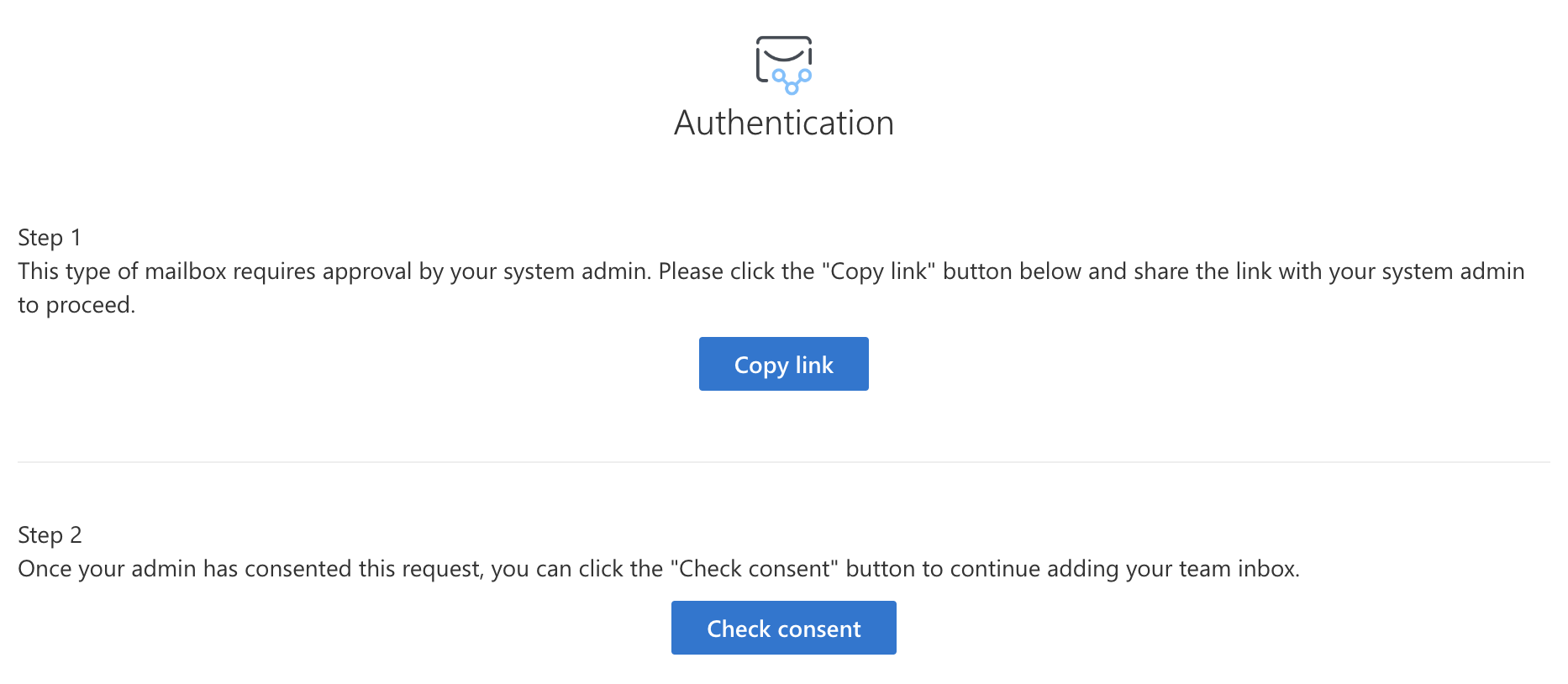Screen dimensions: 1568x684
Task: Click "you can click the" phrase in Step 2
Action: (577, 569)
